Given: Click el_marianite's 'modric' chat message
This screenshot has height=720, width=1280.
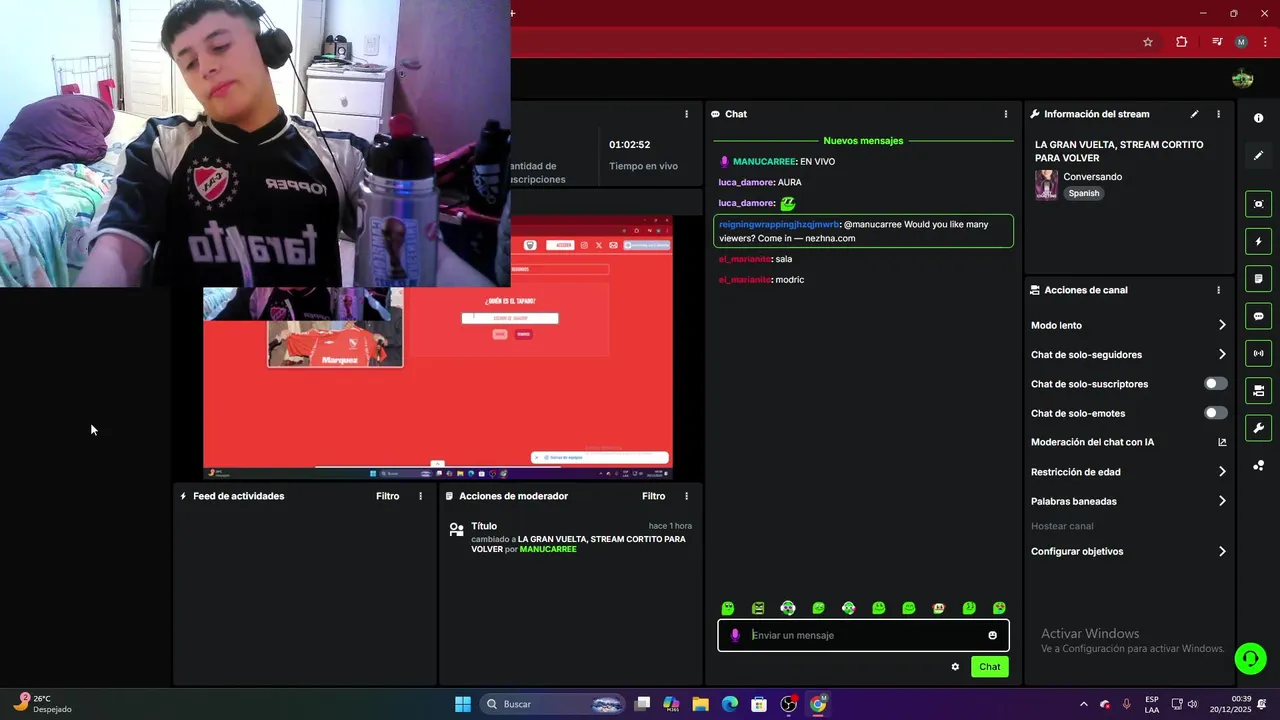Looking at the screenshot, I should coord(761,280).
